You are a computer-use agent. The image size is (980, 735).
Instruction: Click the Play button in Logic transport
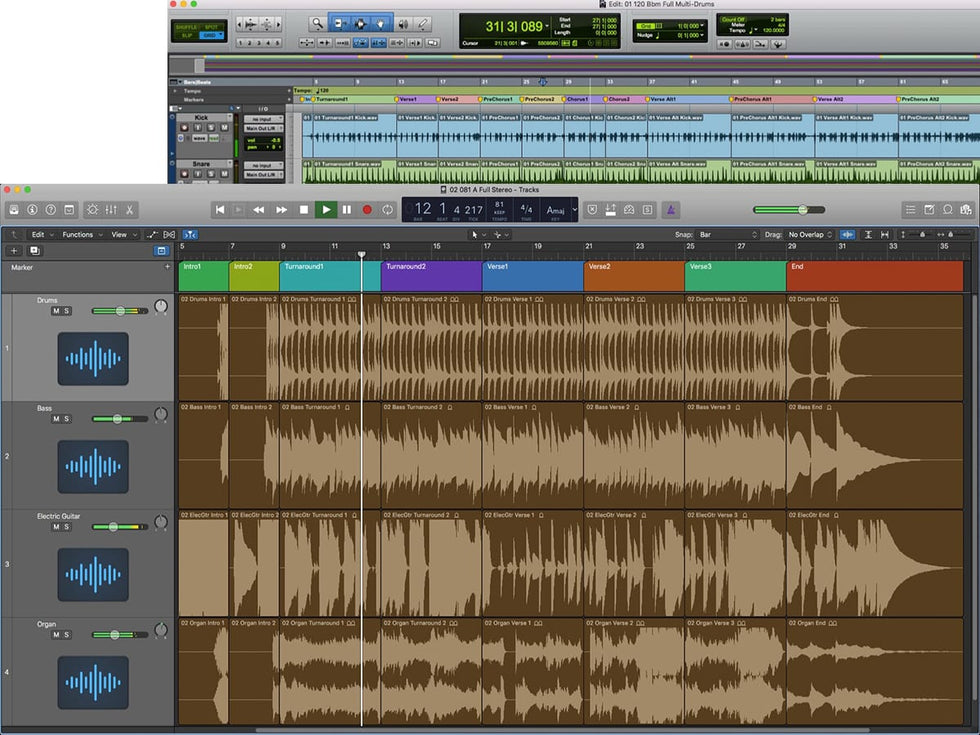point(325,210)
